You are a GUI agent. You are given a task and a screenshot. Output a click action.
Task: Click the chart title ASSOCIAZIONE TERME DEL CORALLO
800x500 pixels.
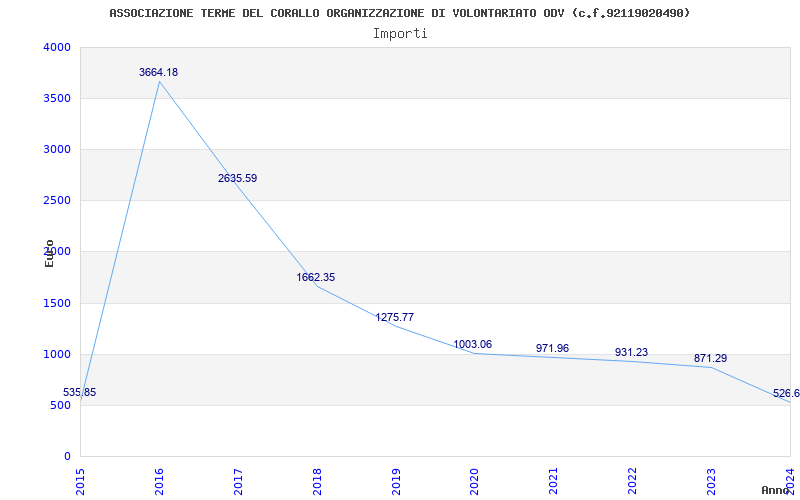(399, 13)
